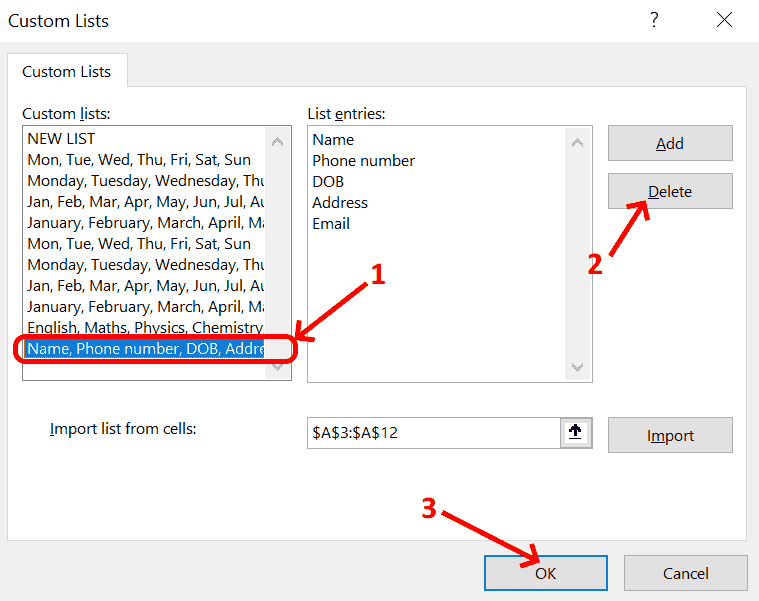
Task: Click the List entries scroll up arrow
Action: click(577, 142)
